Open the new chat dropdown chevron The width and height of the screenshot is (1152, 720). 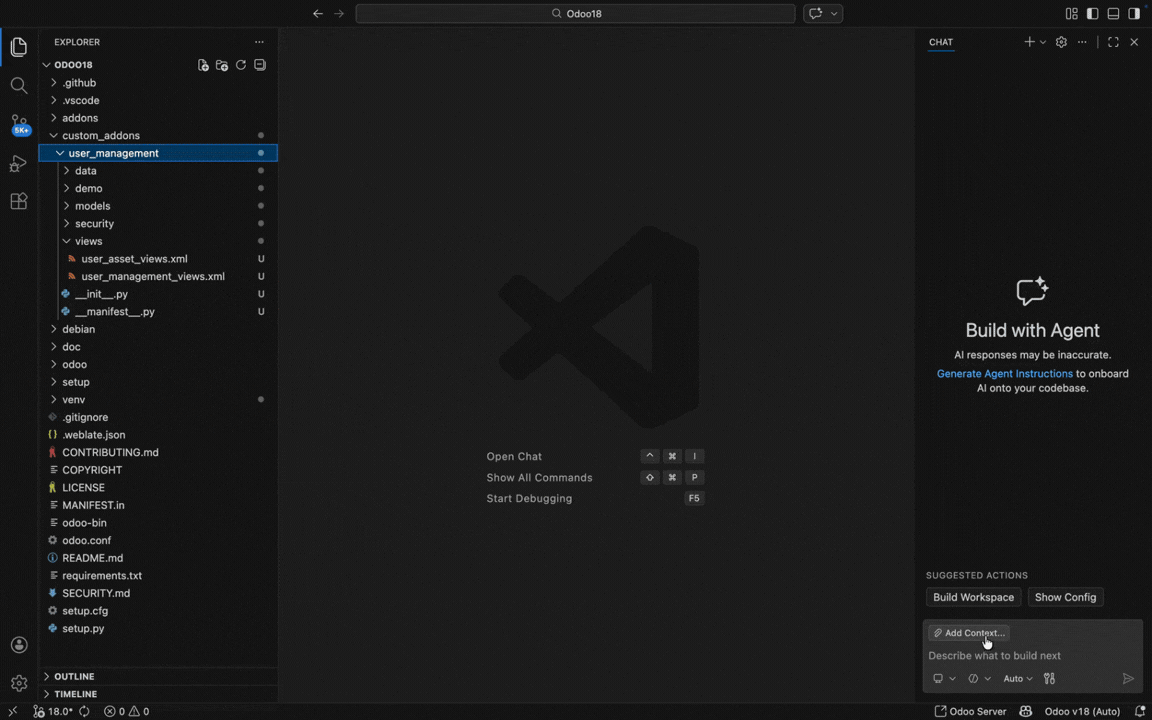tap(1043, 42)
